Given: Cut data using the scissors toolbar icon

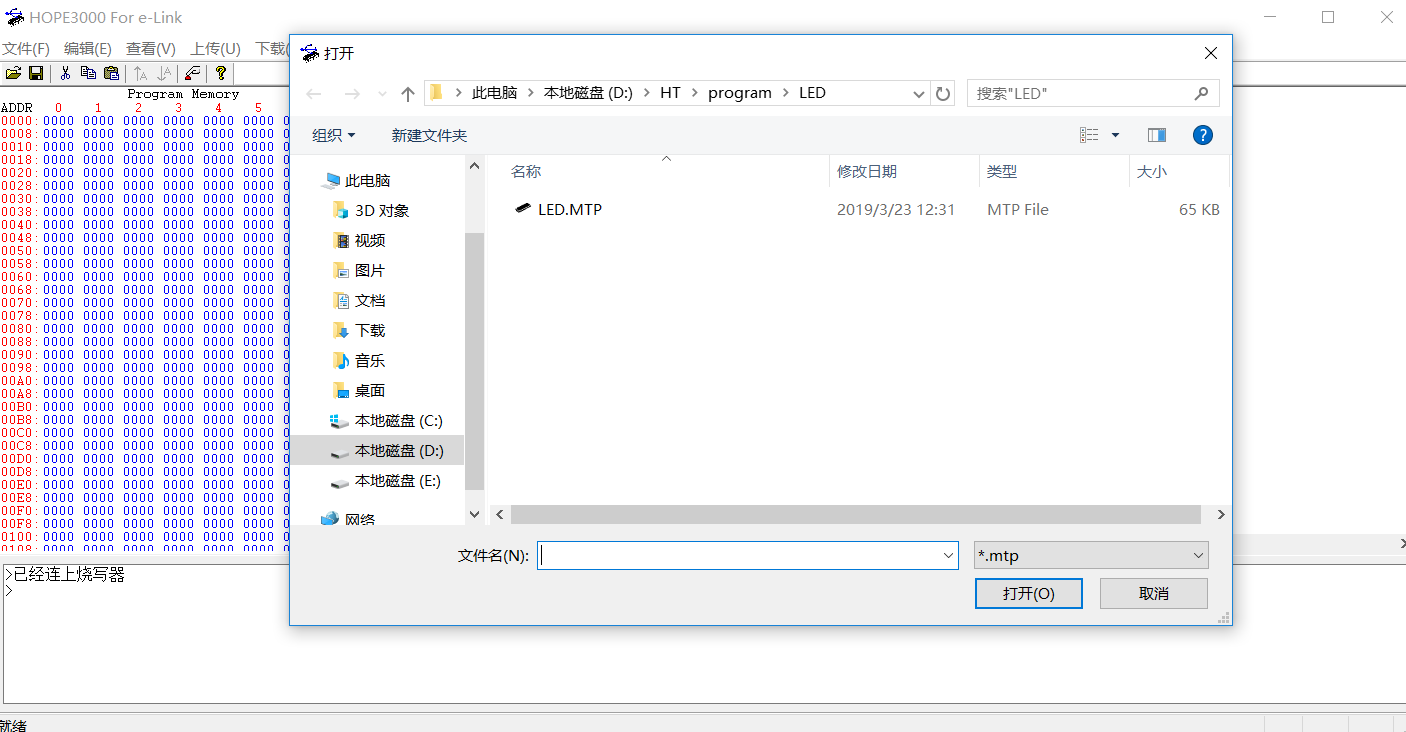Looking at the screenshot, I should click(65, 73).
